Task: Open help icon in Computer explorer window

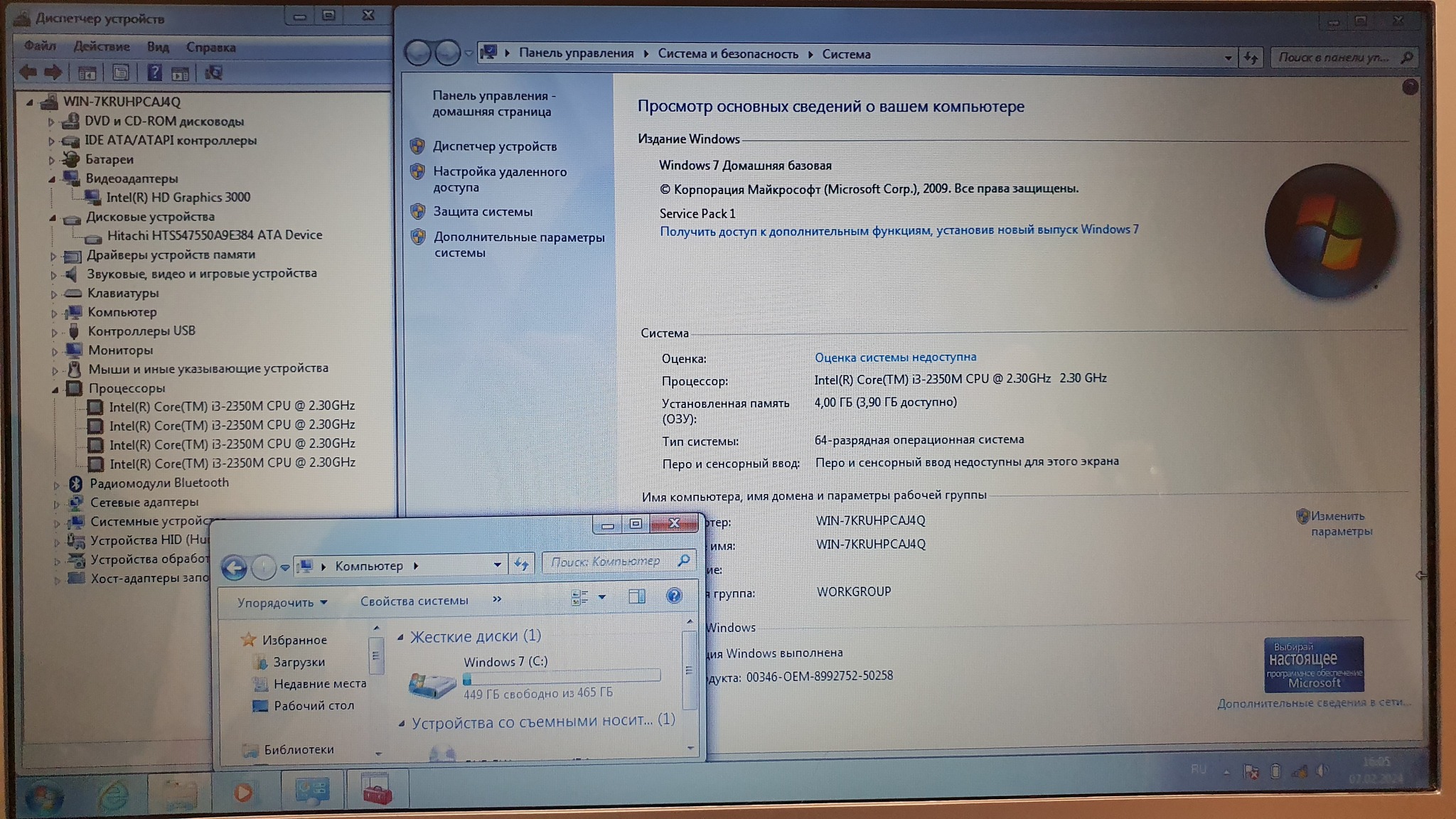Action: point(673,596)
